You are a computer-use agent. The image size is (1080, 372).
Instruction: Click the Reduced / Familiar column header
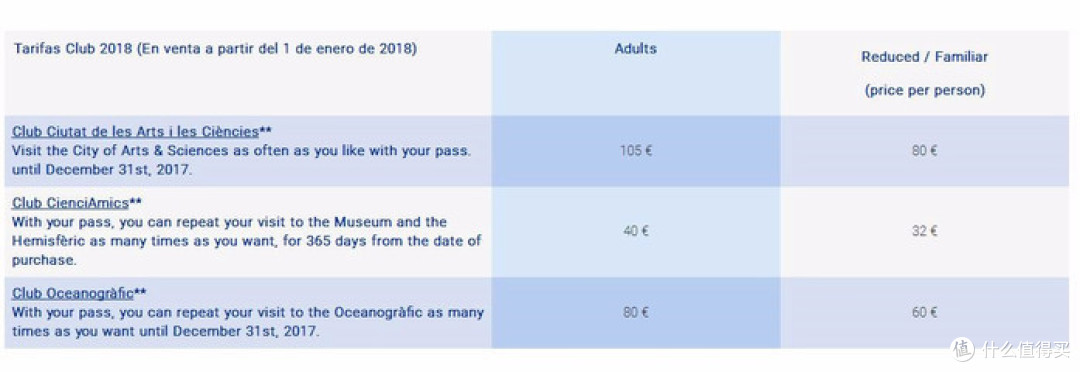click(x=924, y=57)
